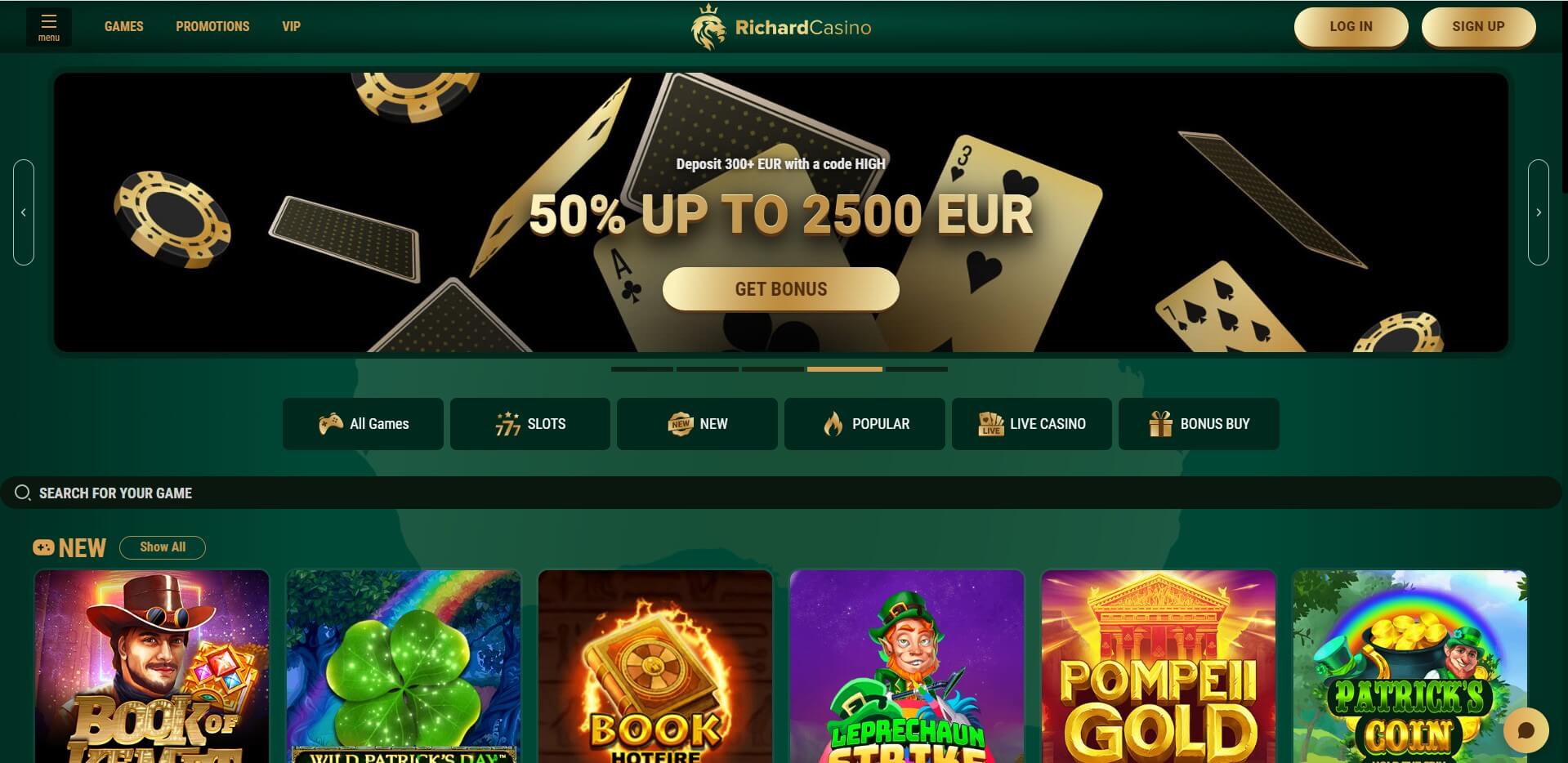Choose the All Games category
Image resolution: width=1568 pixels, height=763 pixels.
click(363, 424)
